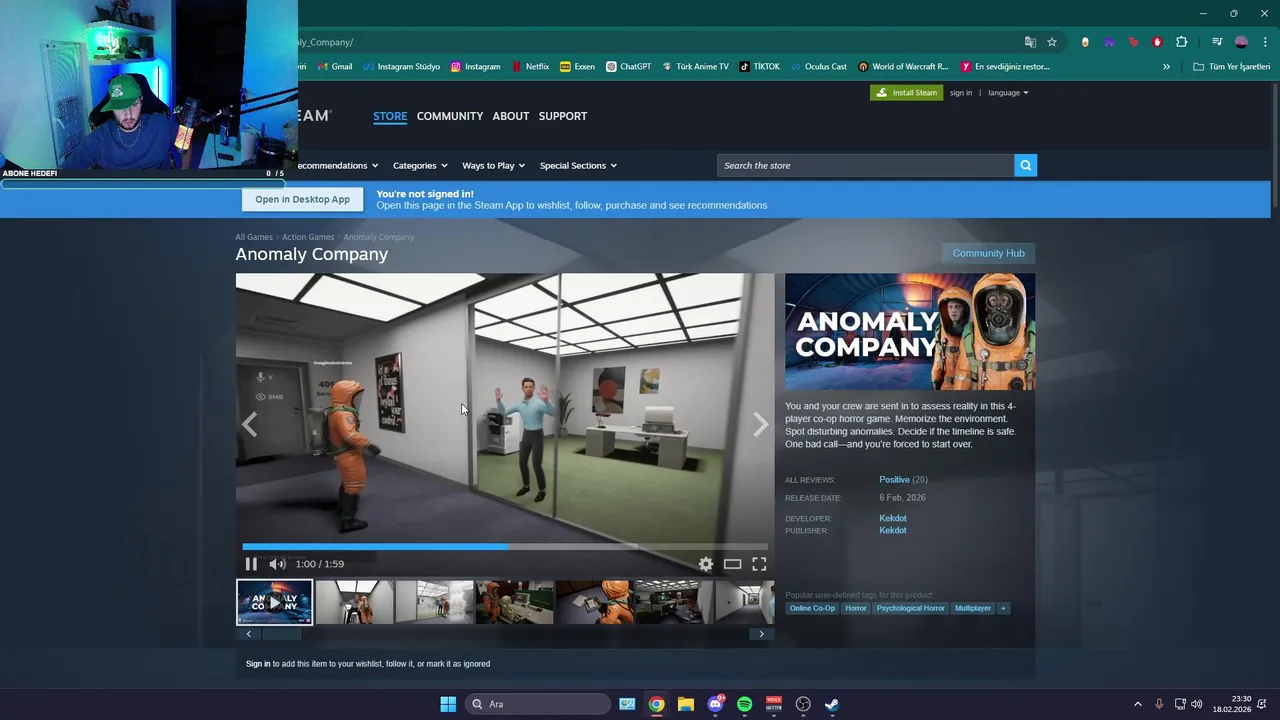Add a tag with the plus button
The height and width of the screenshot is (720, 1280).
click(x=1003, y=608)
